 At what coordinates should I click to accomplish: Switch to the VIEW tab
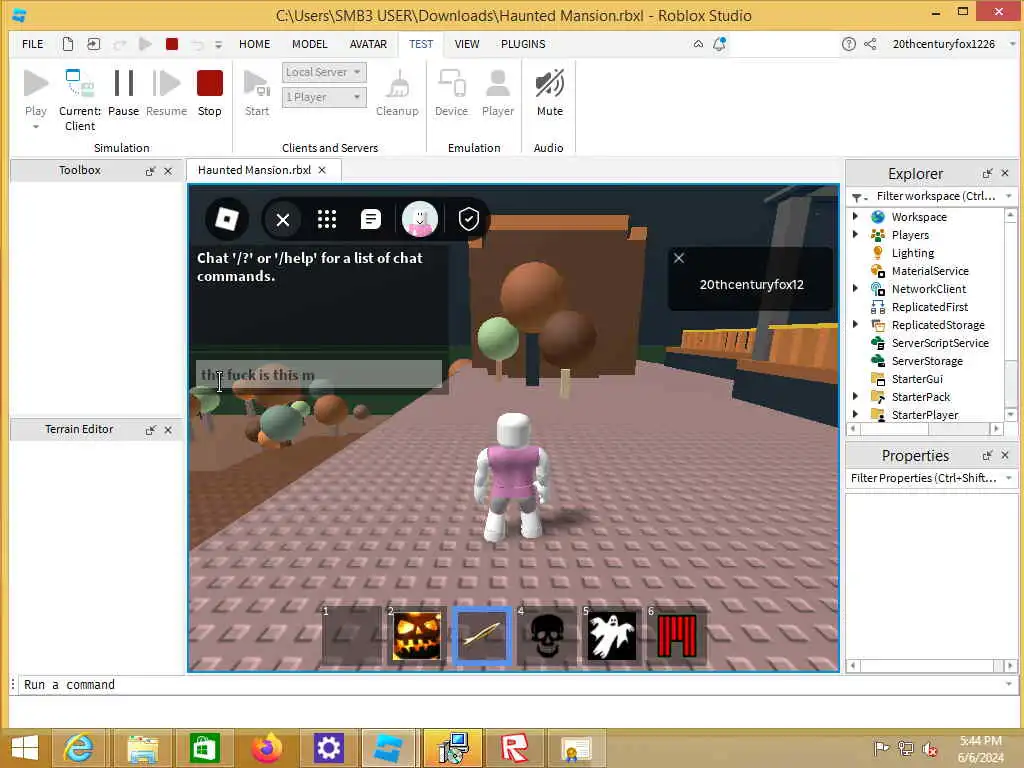pyautogui.click(x=467, y=44)
